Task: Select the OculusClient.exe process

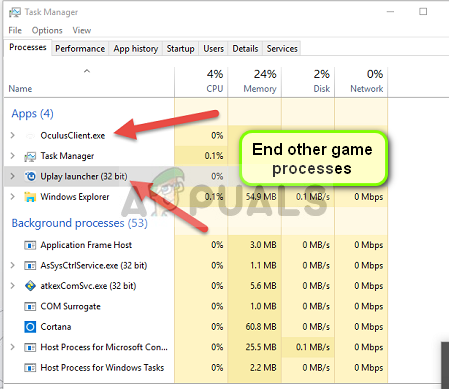Action: click(73, 135)
